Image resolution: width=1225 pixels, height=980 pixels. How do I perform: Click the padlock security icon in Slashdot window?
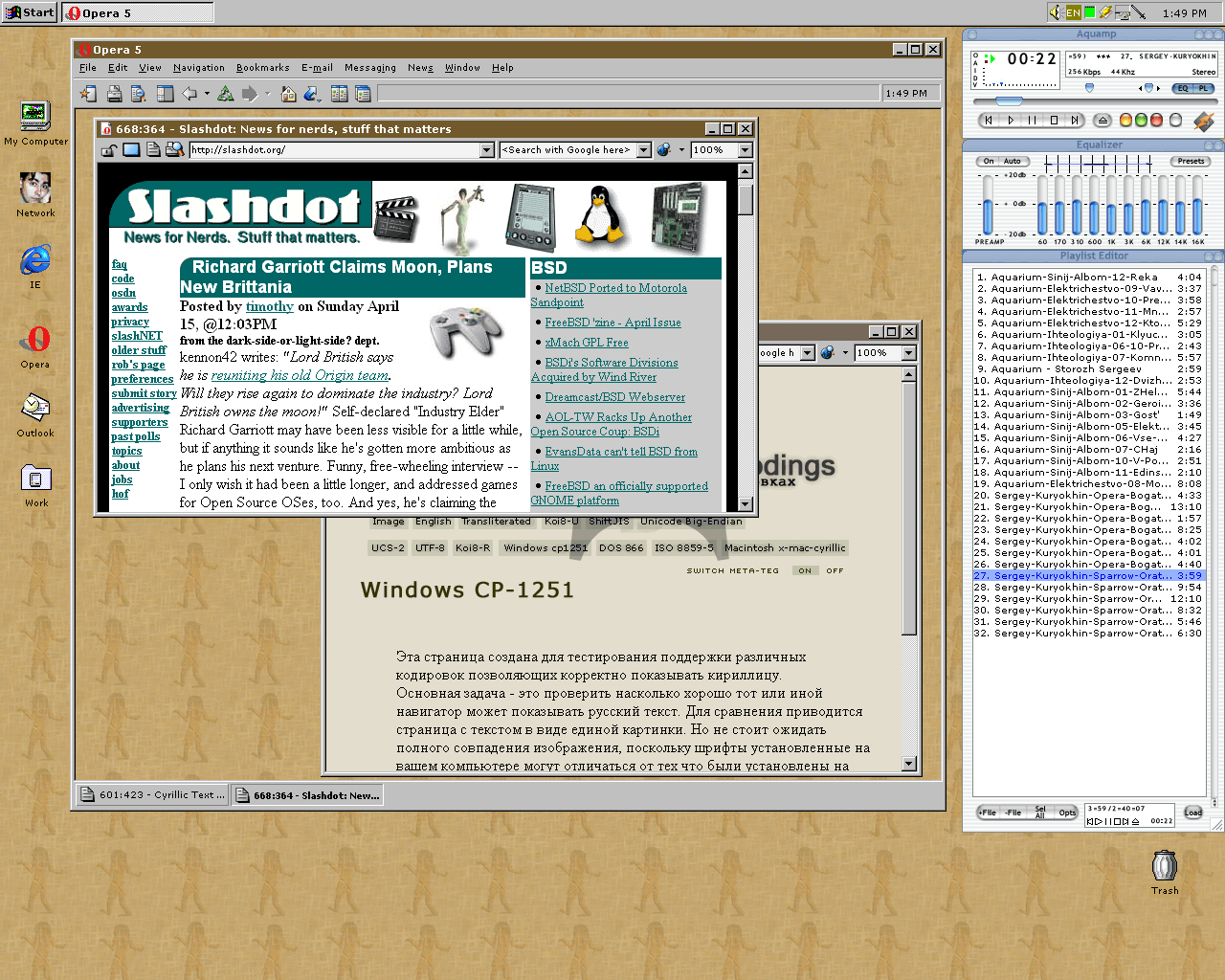(109, 150)
